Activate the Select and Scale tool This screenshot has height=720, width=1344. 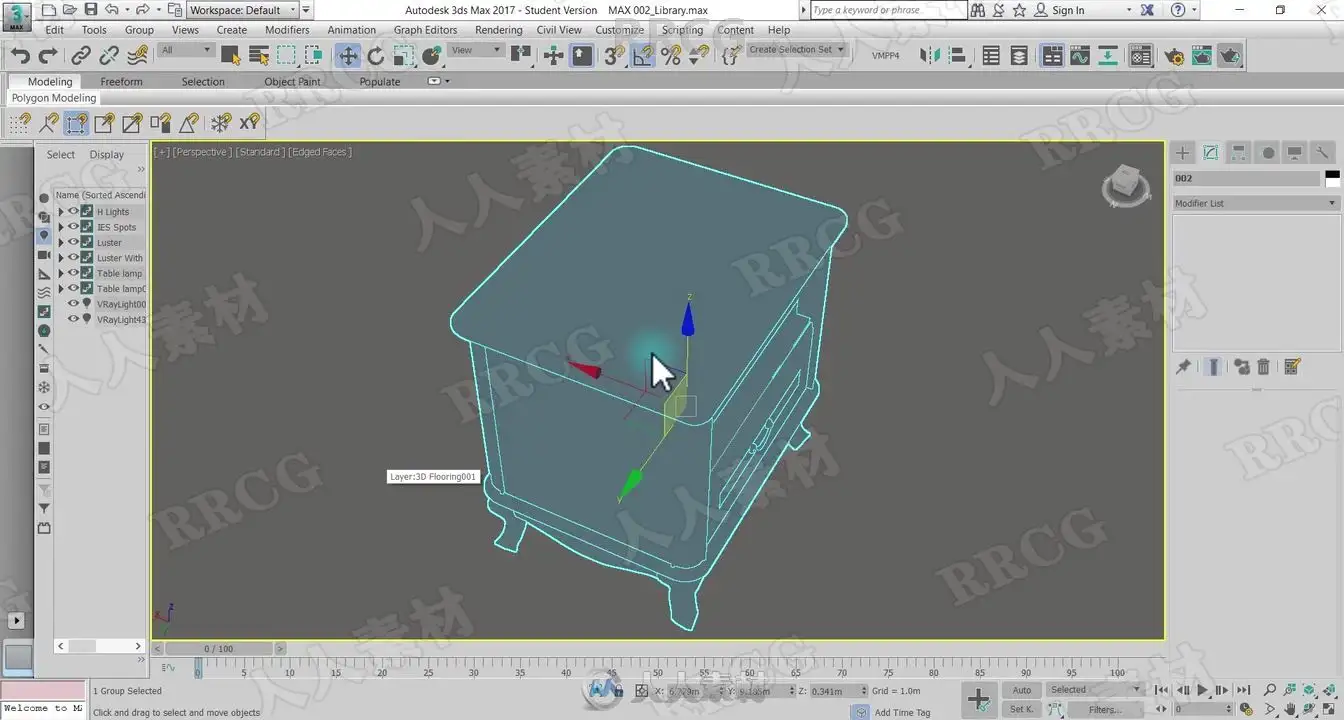coord(404,56)
